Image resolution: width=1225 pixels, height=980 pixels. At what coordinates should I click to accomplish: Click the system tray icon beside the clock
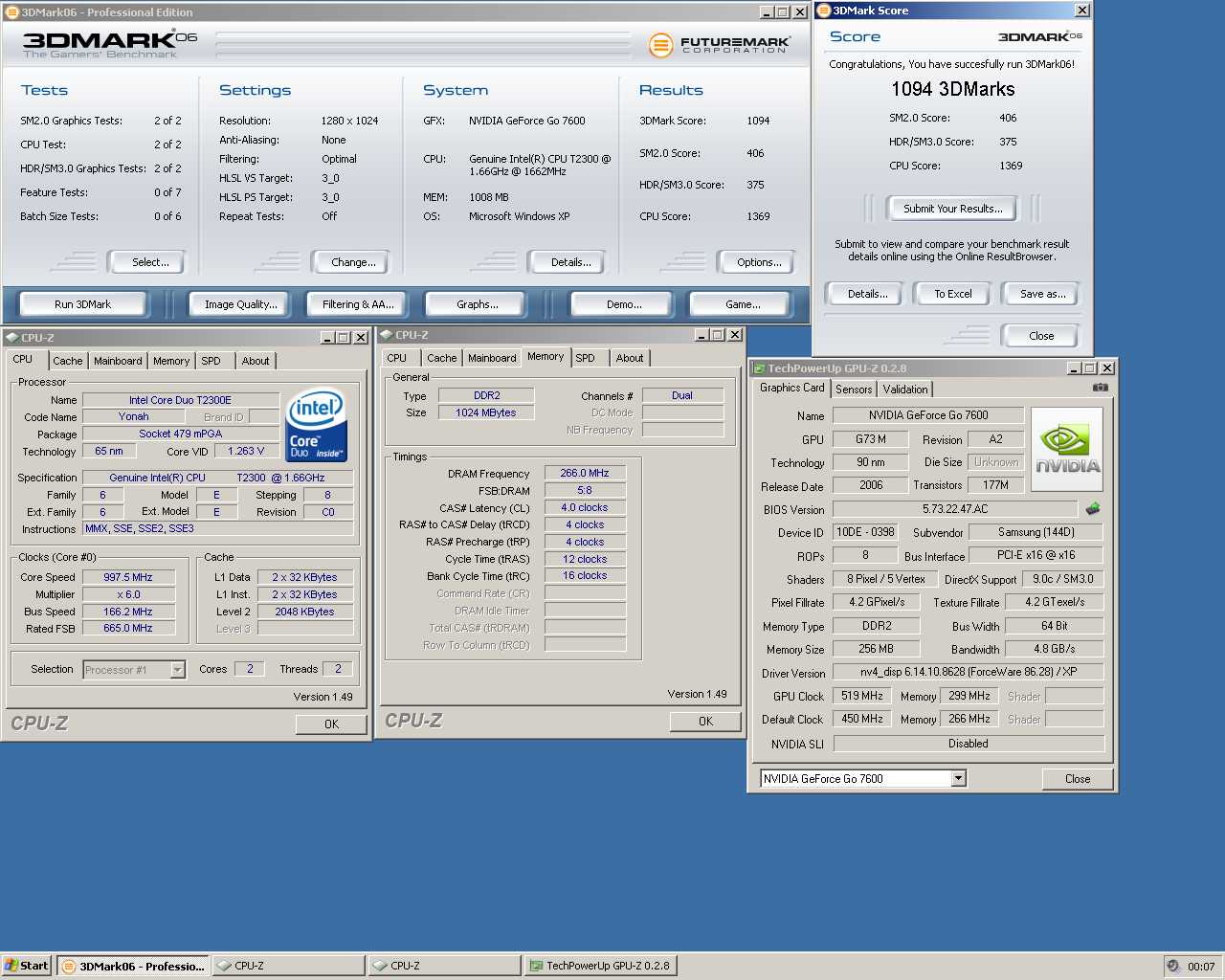pyautogui.click(x=1173, y=966)
